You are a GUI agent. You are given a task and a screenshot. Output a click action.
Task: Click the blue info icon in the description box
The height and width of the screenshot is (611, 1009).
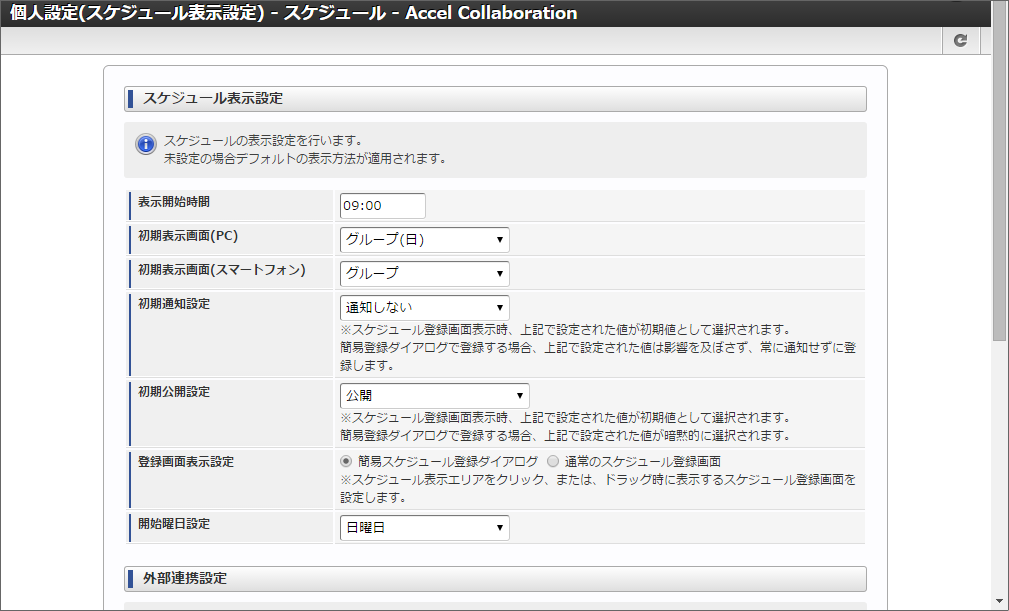pos(145,144)
